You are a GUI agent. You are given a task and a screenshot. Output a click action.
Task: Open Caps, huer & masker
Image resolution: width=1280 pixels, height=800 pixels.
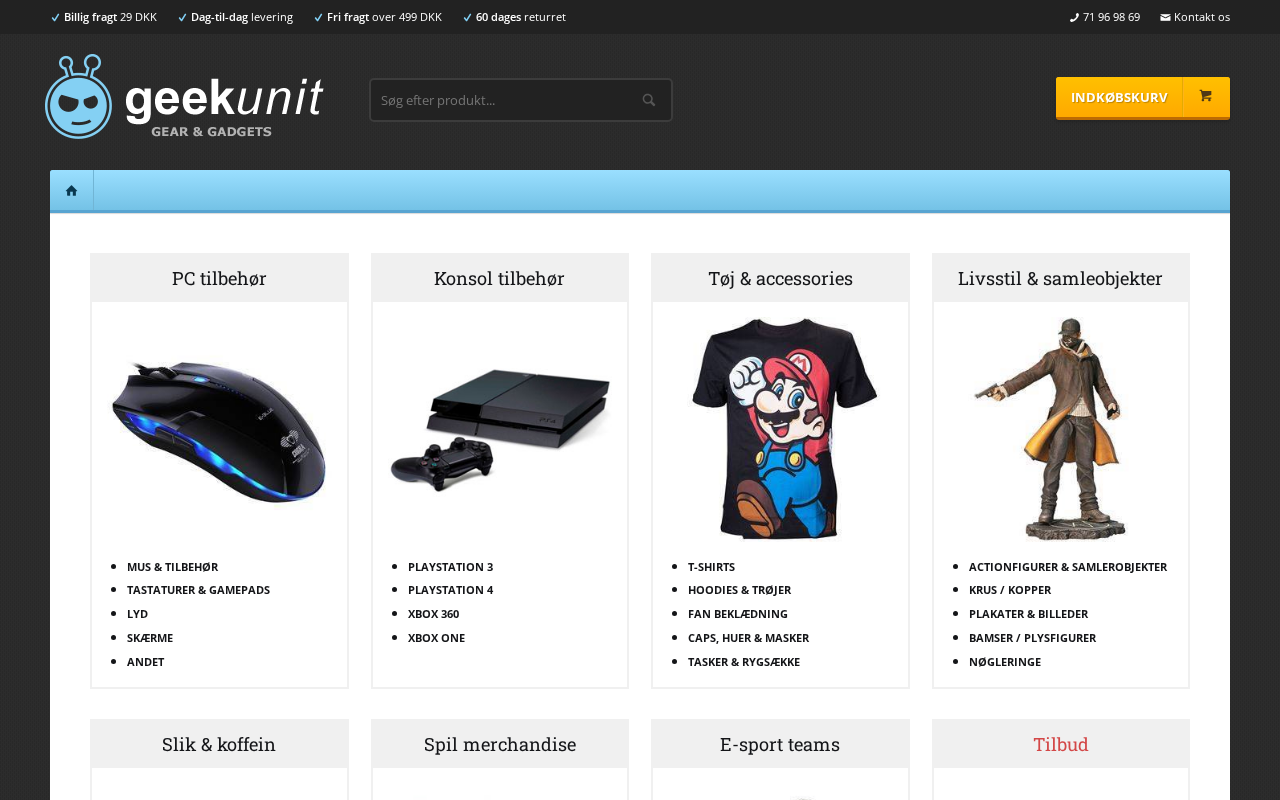[x=748, y=638]
